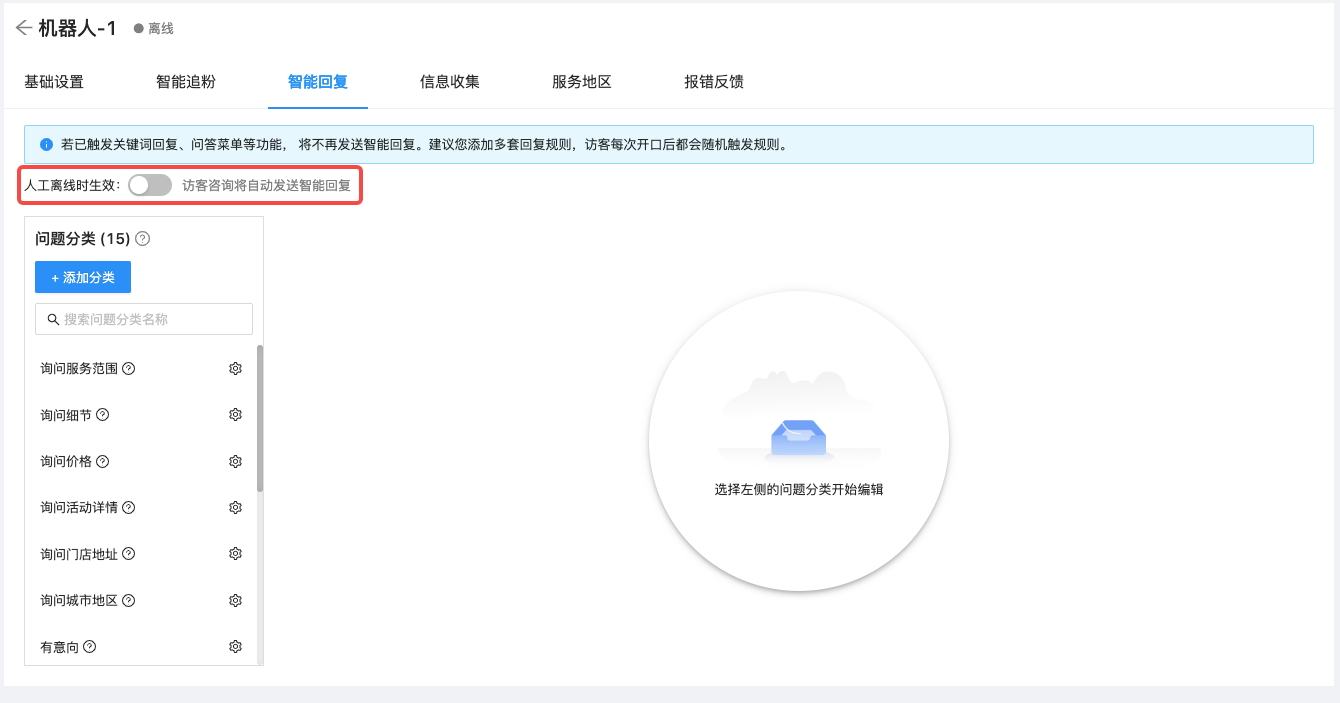Click the info icon in the blue banner
The height and width of the screenshot is (703, 1340).
[45, 144]
